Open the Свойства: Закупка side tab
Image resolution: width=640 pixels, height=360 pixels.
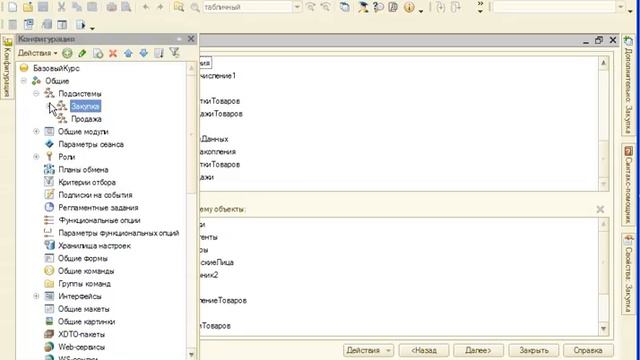pos(629,273)
